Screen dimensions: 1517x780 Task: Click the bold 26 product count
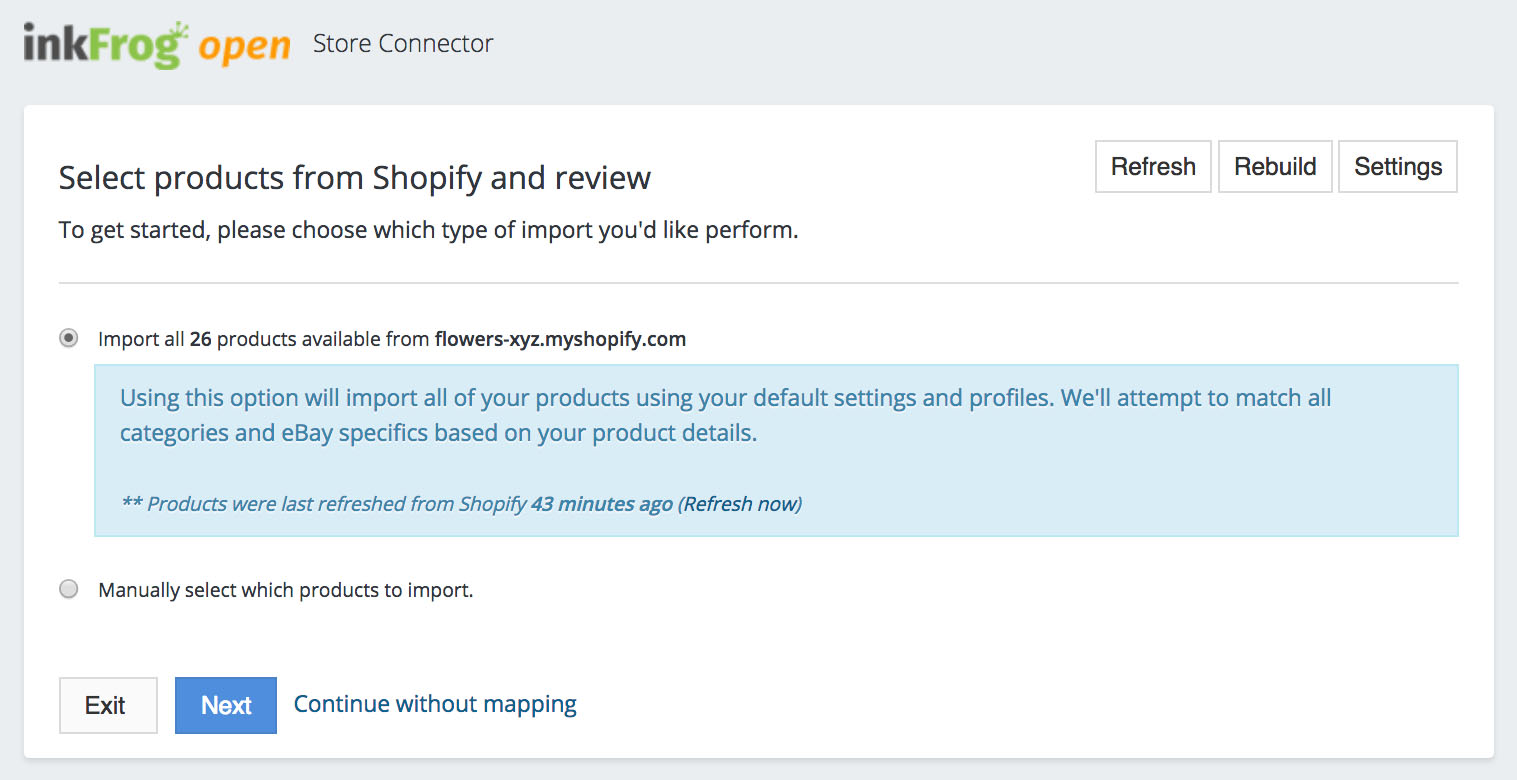coord(200,339)
